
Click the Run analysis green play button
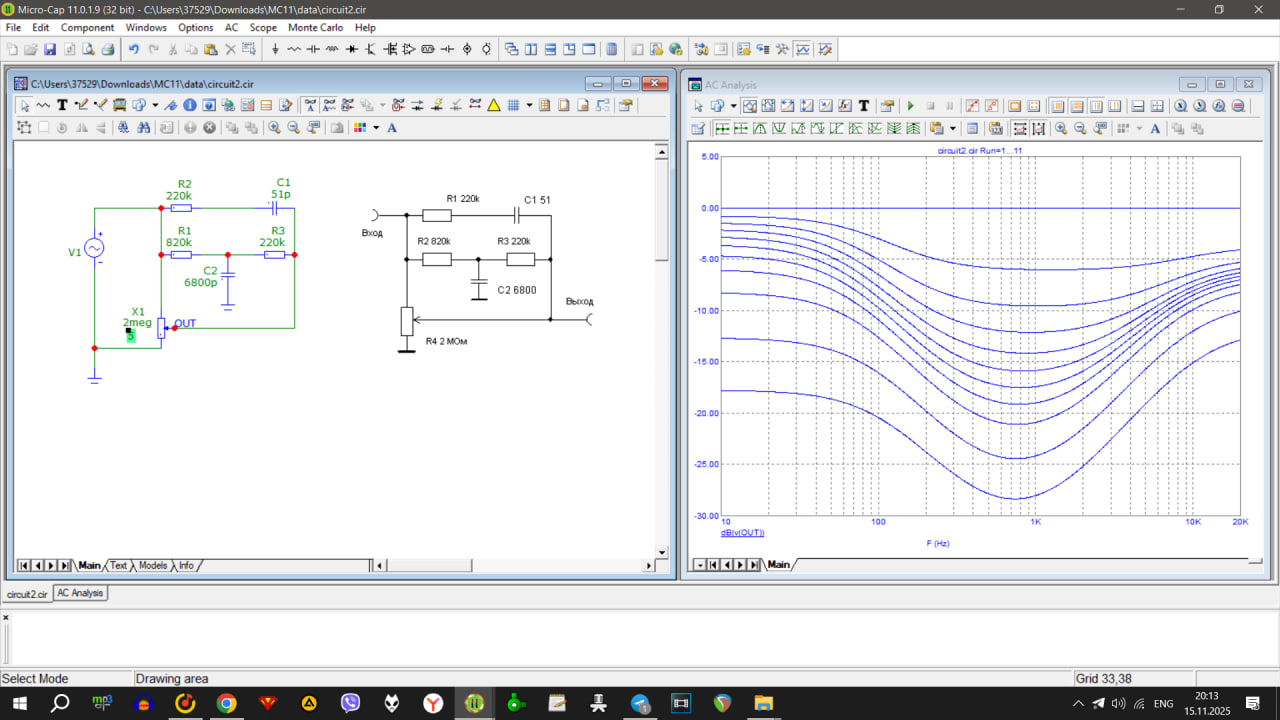pyautogui.click(x=910, y=106)
